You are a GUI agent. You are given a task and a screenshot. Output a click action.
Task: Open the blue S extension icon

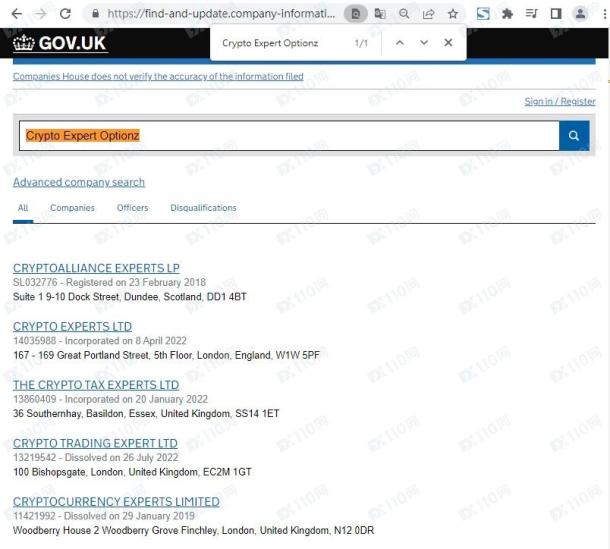click(483, 14)
